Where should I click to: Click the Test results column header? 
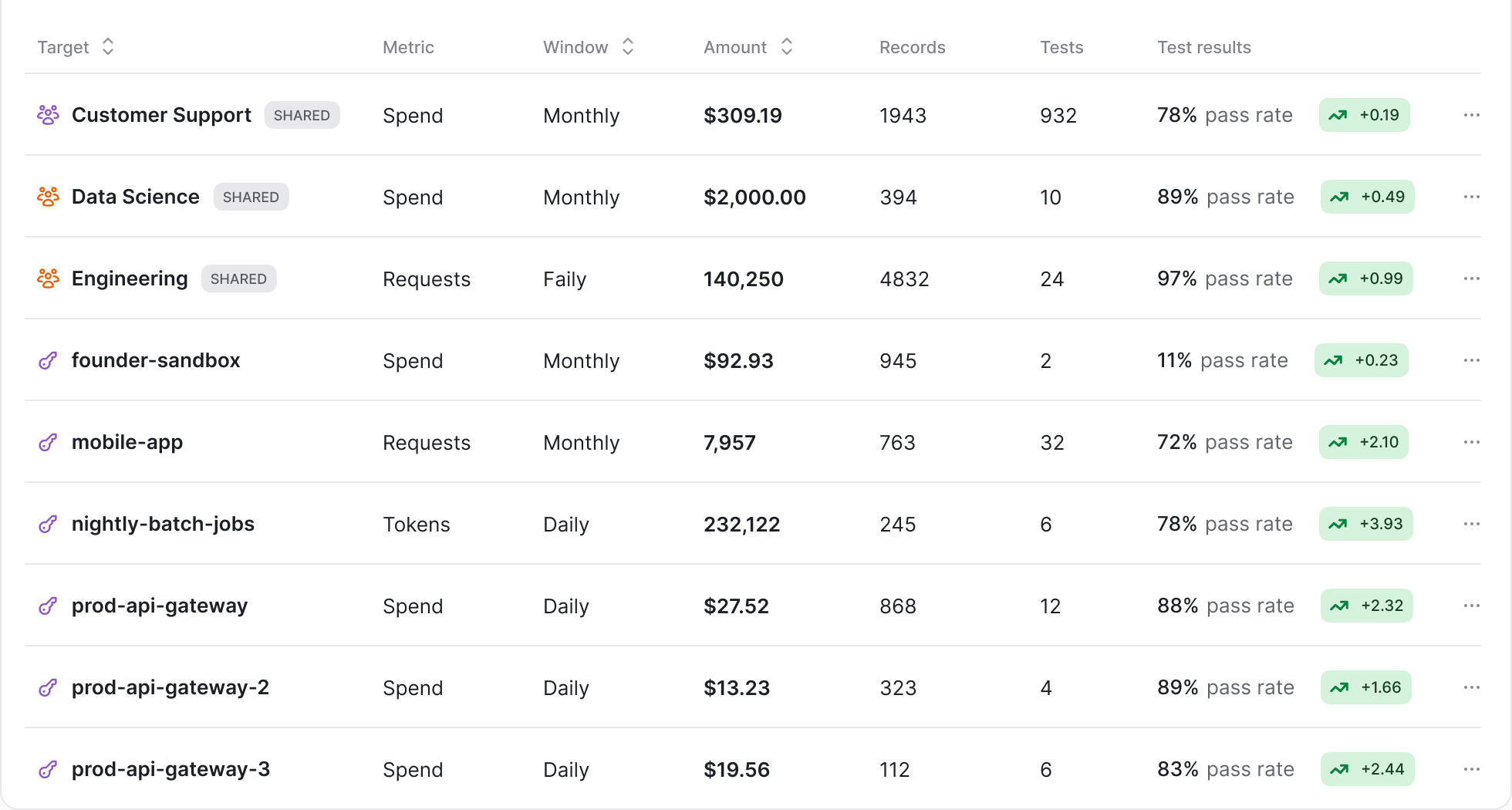1203,47
